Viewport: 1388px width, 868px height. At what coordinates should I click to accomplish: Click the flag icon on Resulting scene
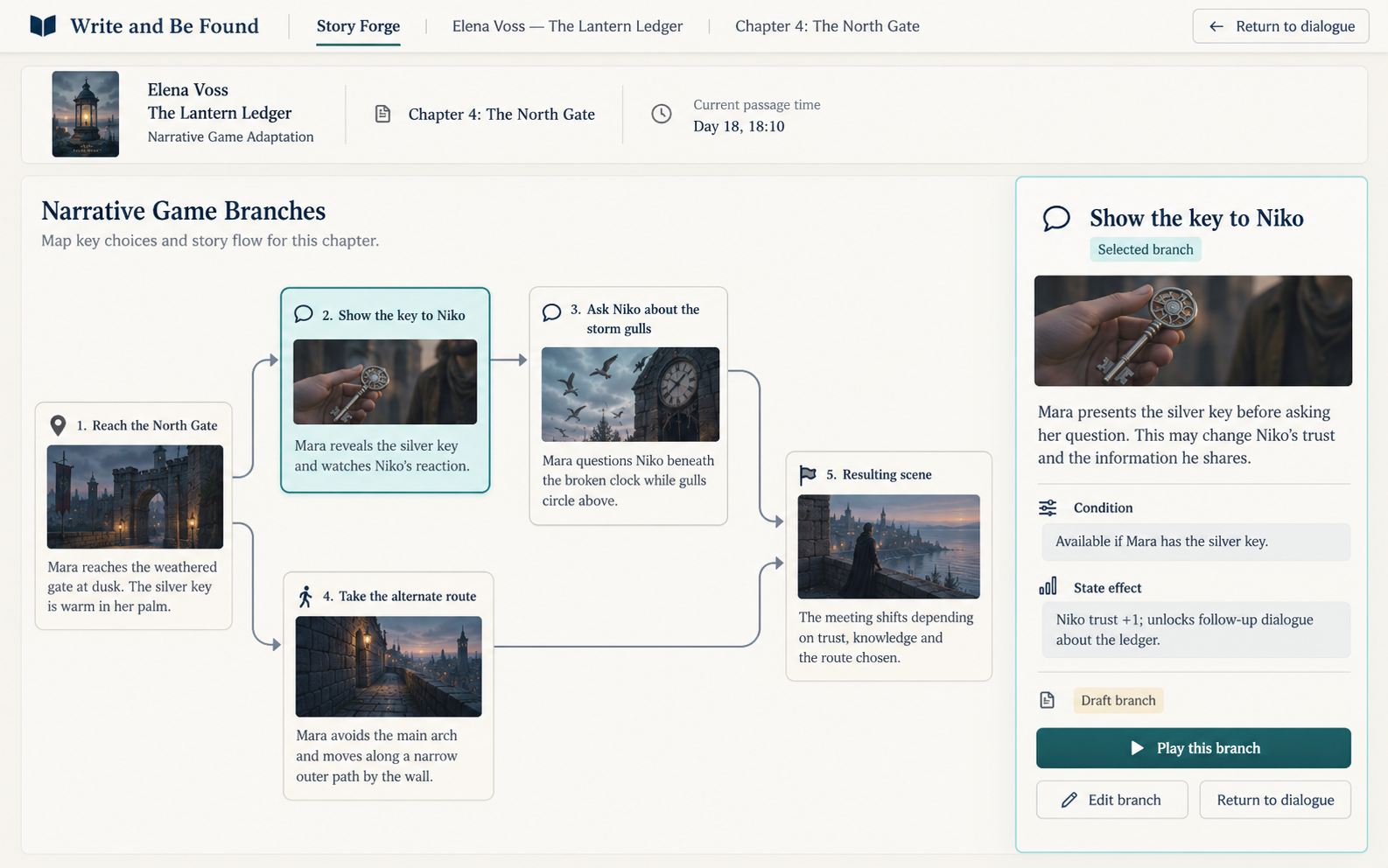(808, 474)
